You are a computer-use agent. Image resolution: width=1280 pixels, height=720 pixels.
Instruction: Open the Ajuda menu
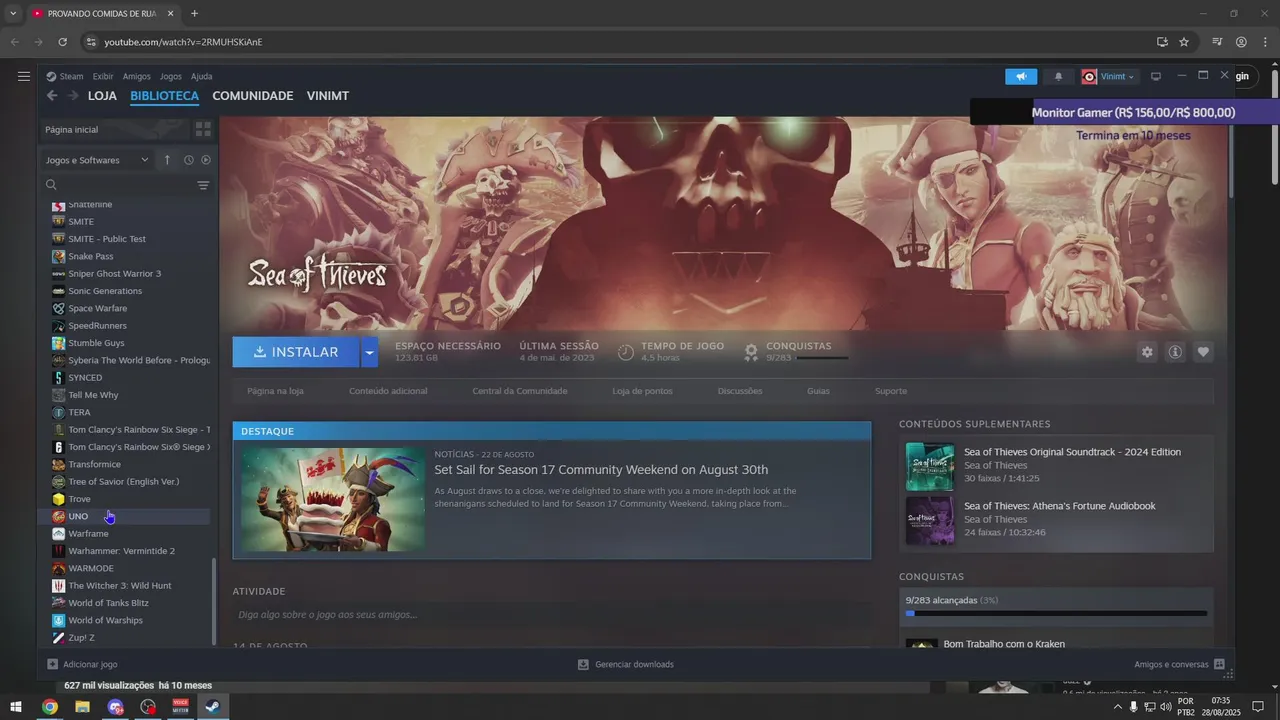click(x=202, y=77)
